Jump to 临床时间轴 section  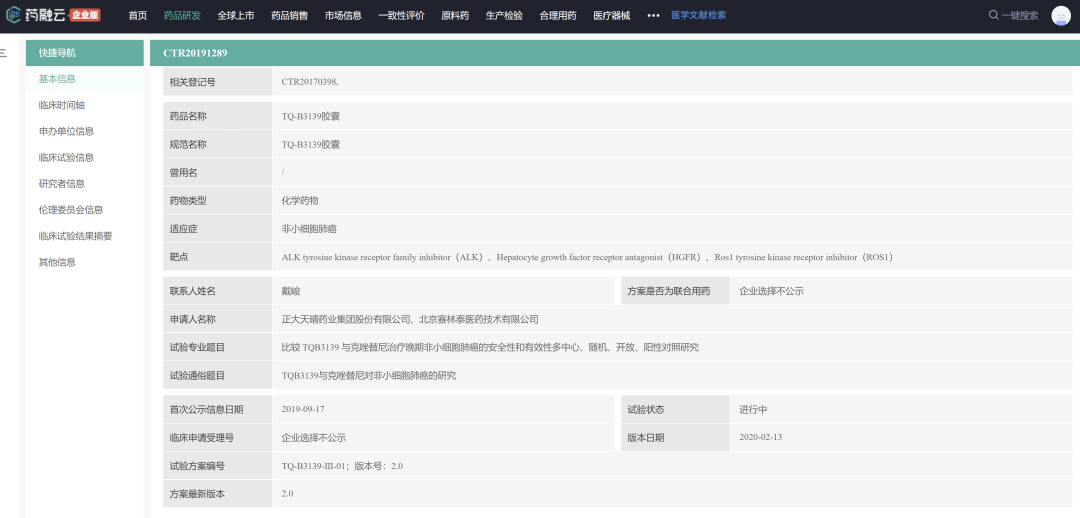pos(62,105)
